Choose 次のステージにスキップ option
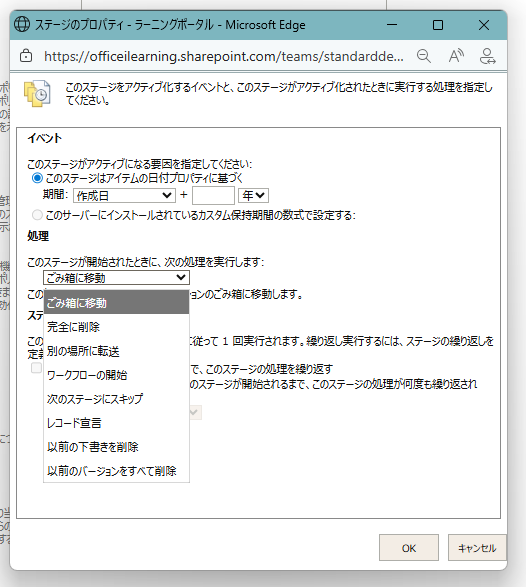 [x=116, y=399]
